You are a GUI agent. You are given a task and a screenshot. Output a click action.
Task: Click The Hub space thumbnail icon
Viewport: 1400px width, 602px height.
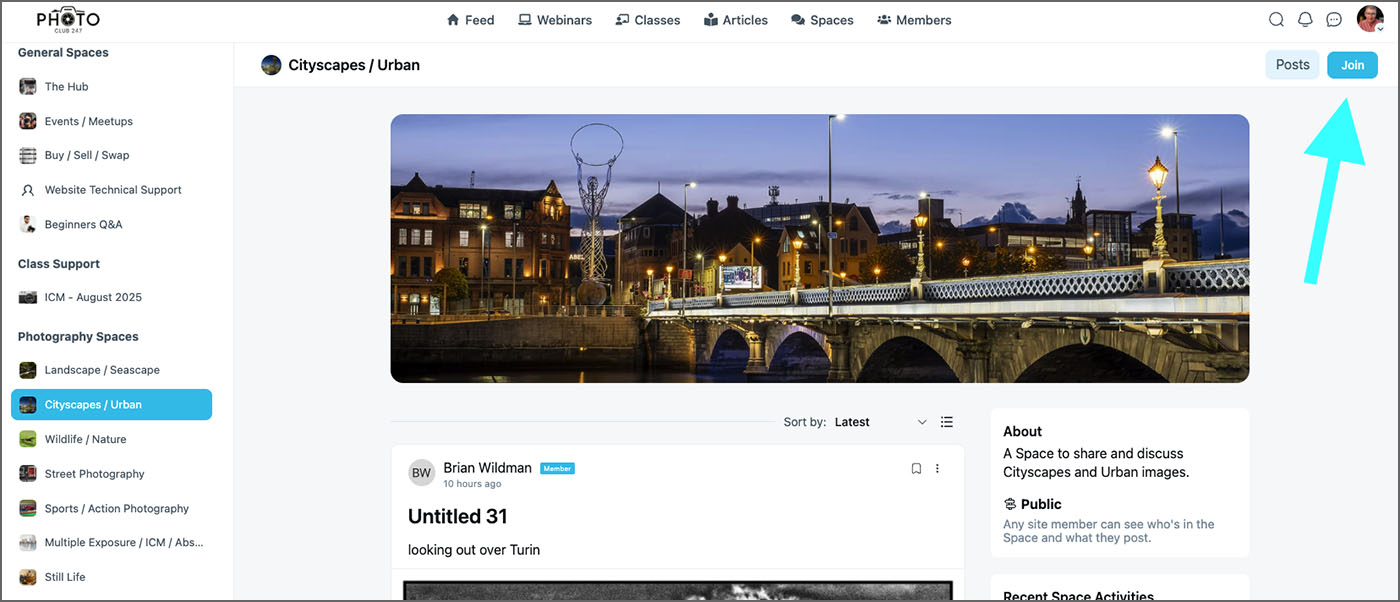click(28, 87)
